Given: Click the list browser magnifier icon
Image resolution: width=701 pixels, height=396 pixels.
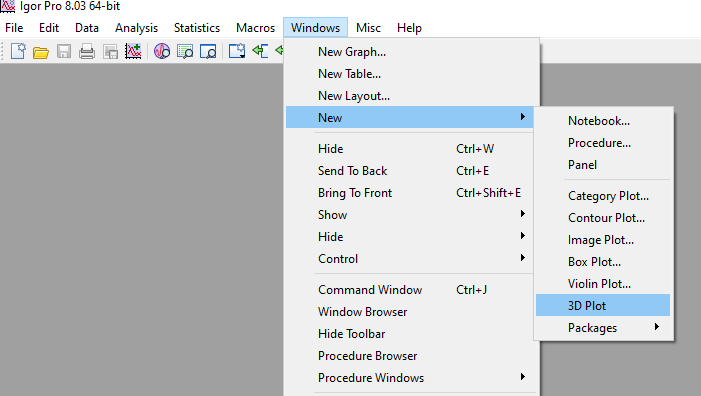Looking at the screenshot, I should pyautogui.click(x=185, y=51).
